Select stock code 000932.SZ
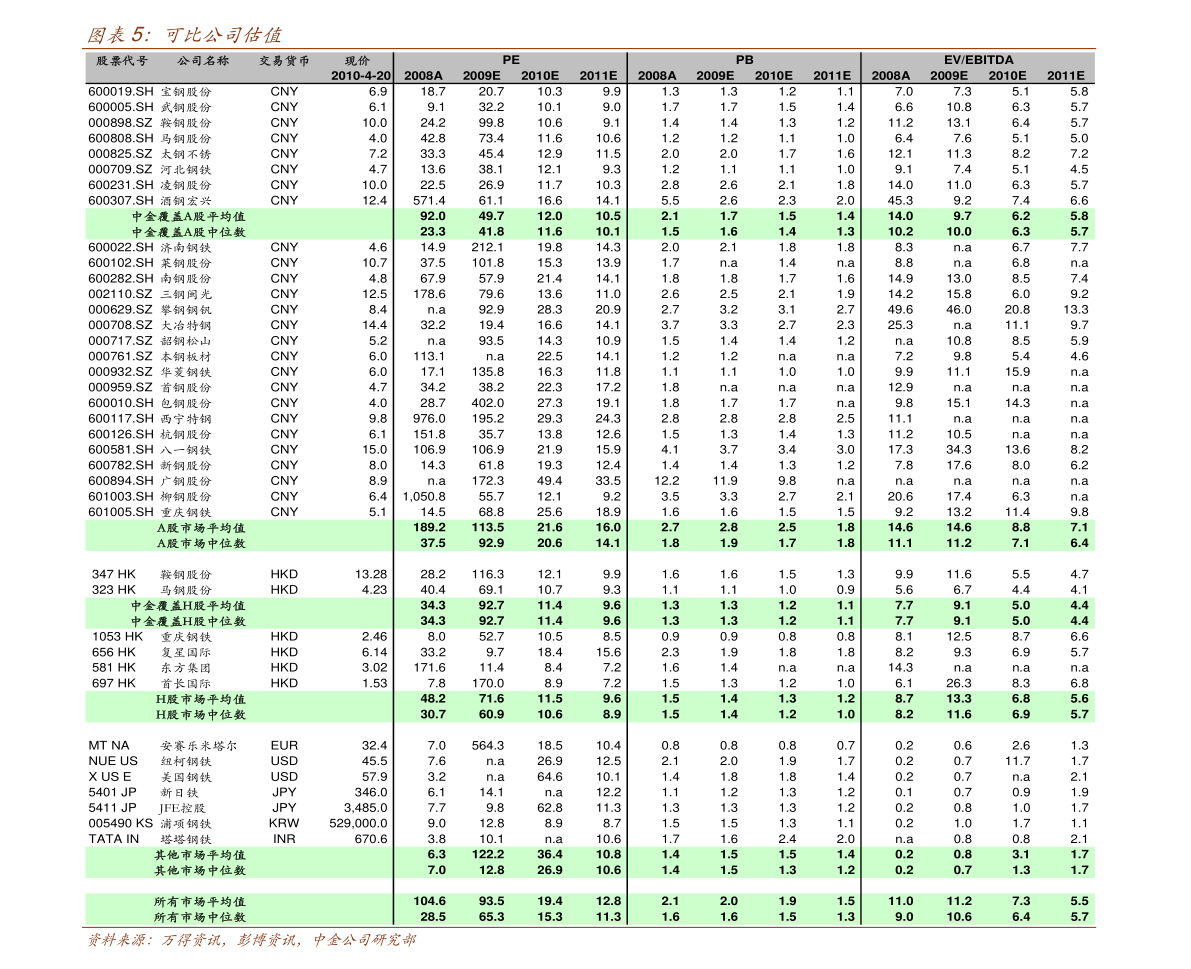 120,372
